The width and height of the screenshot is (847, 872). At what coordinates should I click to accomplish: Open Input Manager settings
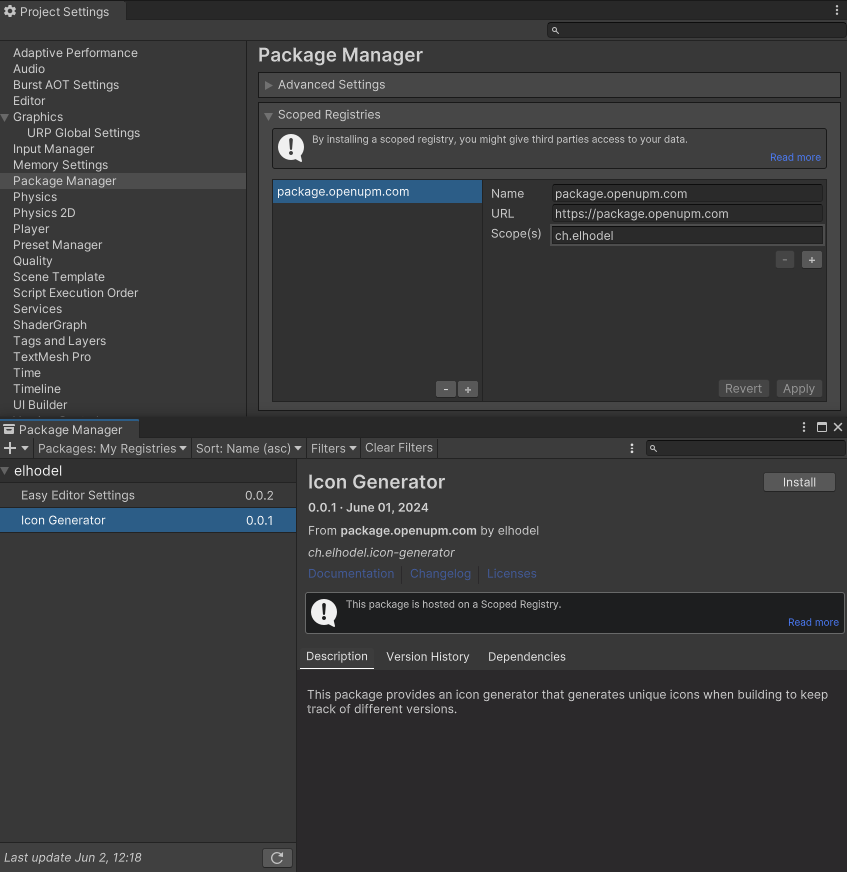tap(53, 149)
